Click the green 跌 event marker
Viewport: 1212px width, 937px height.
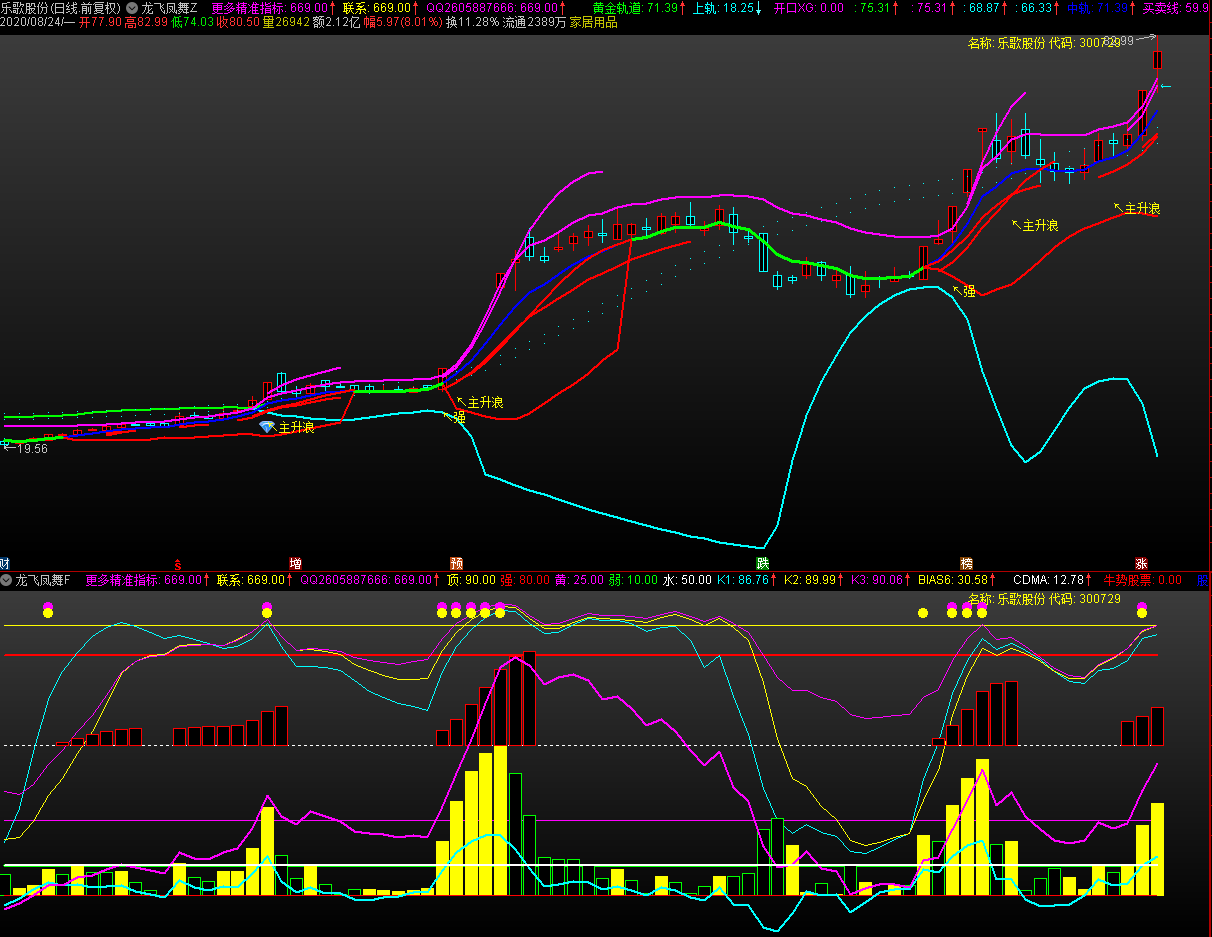tap(763, 564)
